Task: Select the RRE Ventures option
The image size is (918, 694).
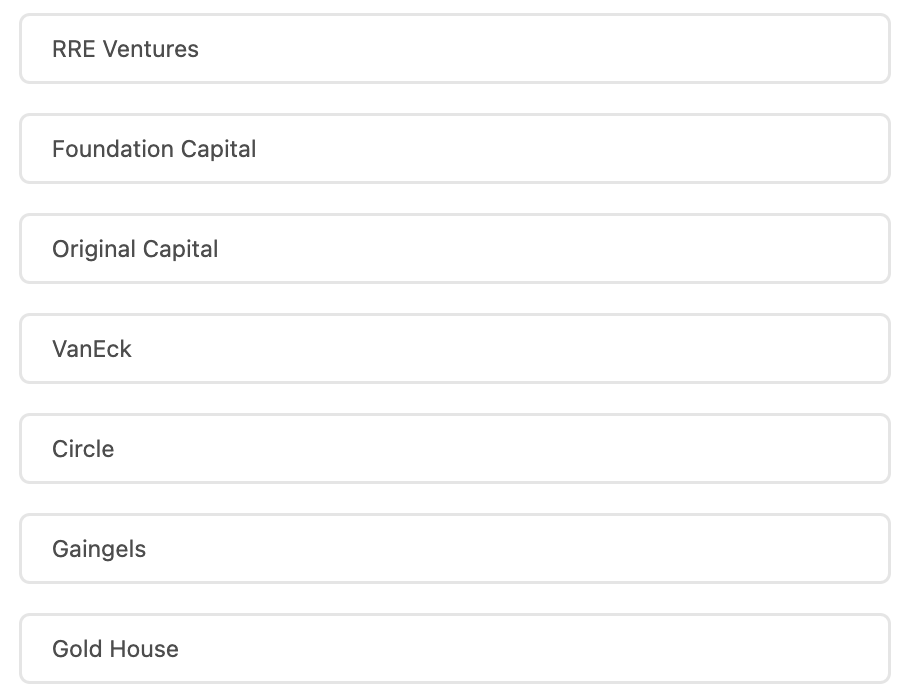Action: click(x=455, y=49)
